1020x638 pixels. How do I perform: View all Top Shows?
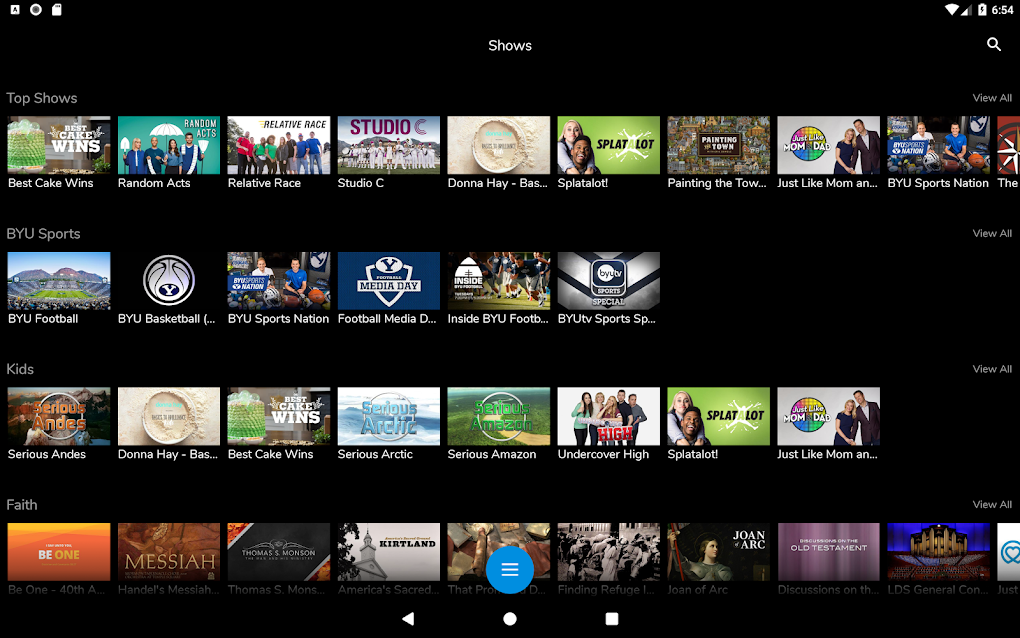[x=992, y=98]
